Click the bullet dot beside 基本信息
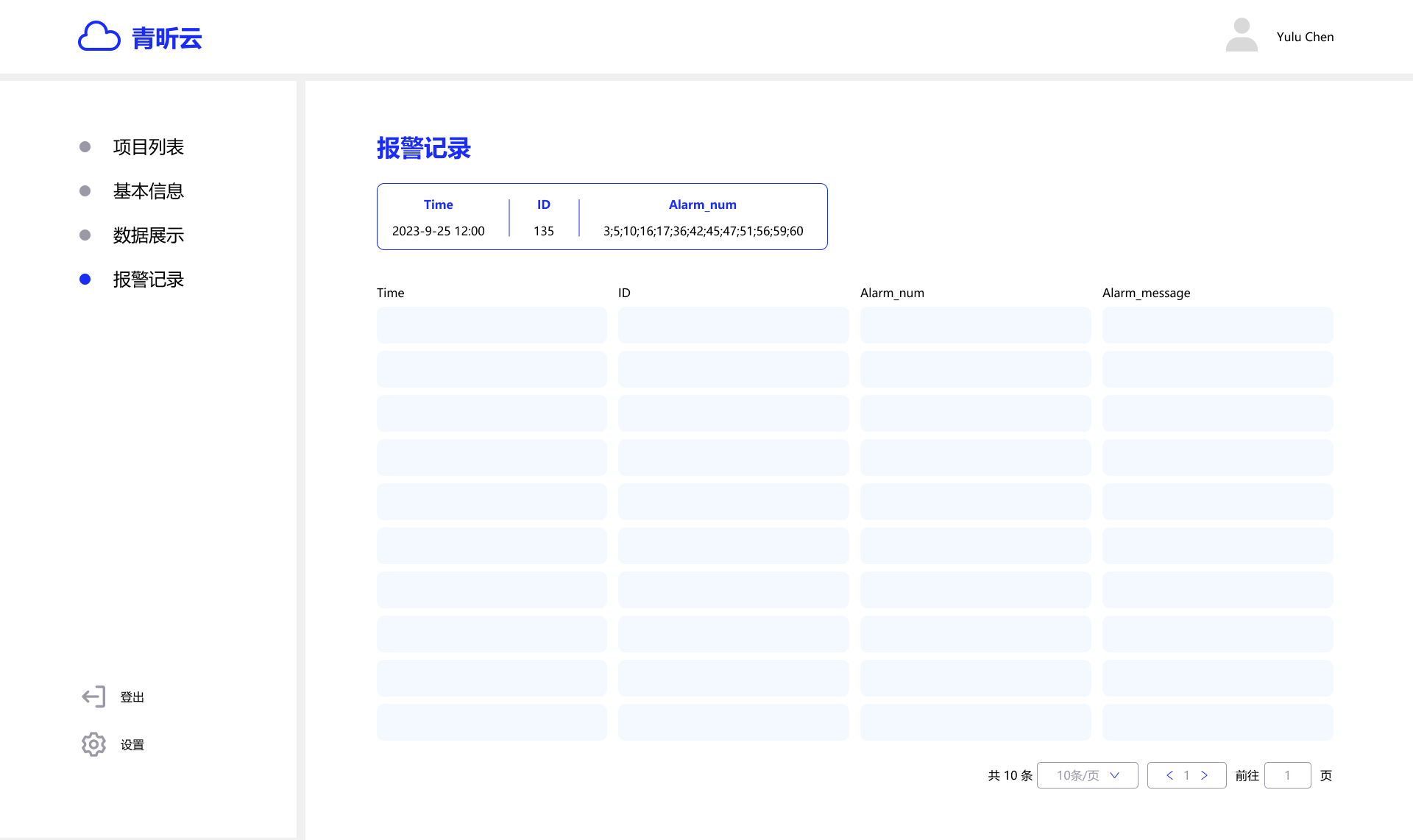Screen dimensions: 1413x840 [x=85, y=191]
